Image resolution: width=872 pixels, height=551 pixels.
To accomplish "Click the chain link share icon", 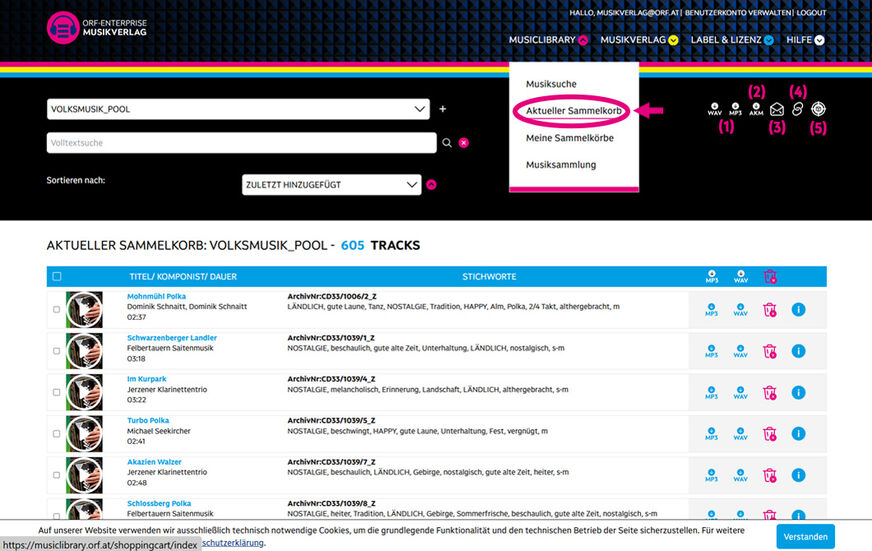I will [798, 109].
